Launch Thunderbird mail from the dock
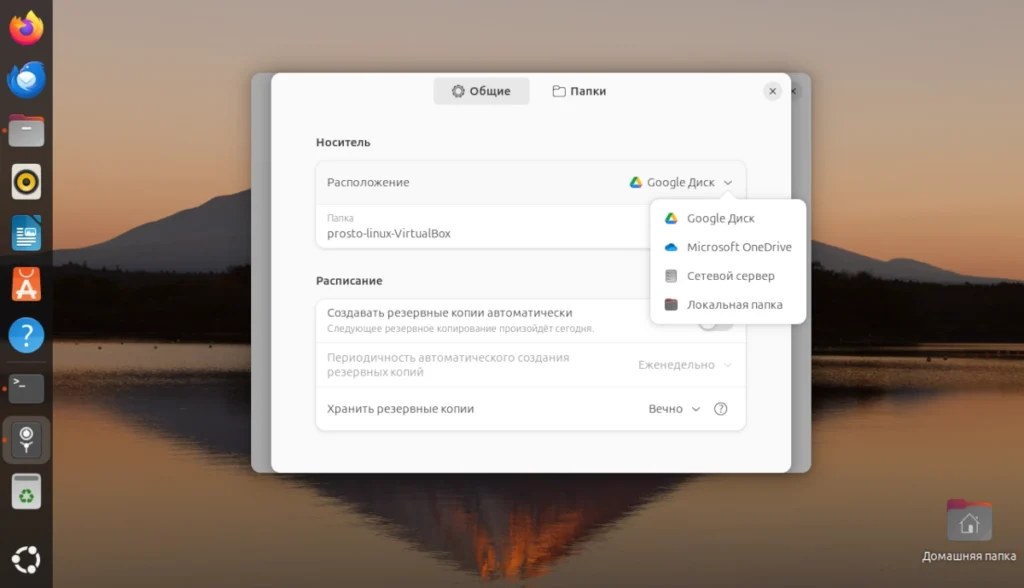 (26, 80)
